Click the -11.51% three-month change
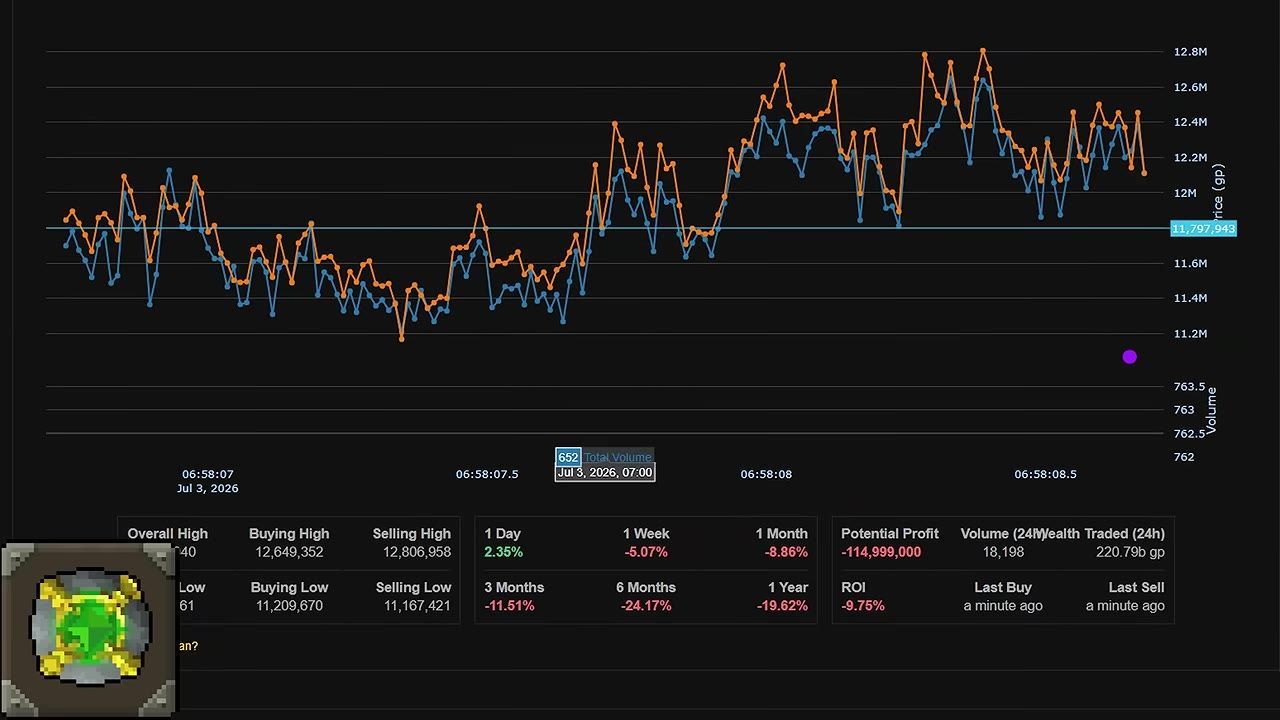The height and width of the screenshot is (720, 1280). tap(510, 606)
